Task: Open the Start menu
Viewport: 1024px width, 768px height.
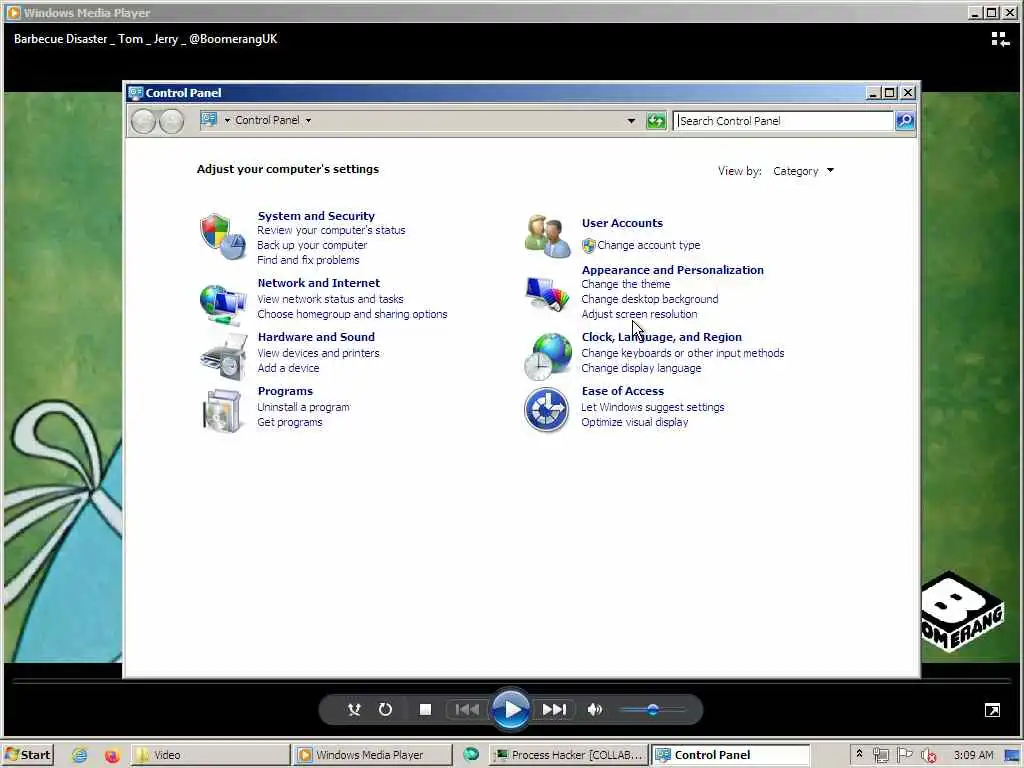Action: click(x=28, y=755)
